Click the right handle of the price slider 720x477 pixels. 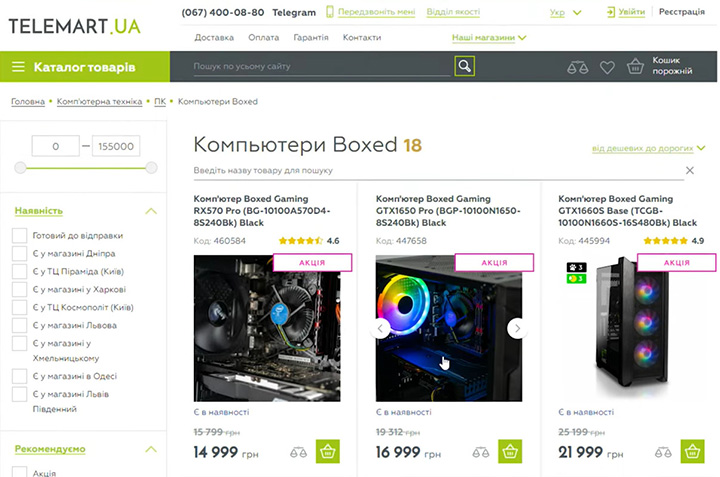click(x=152, y=168)
